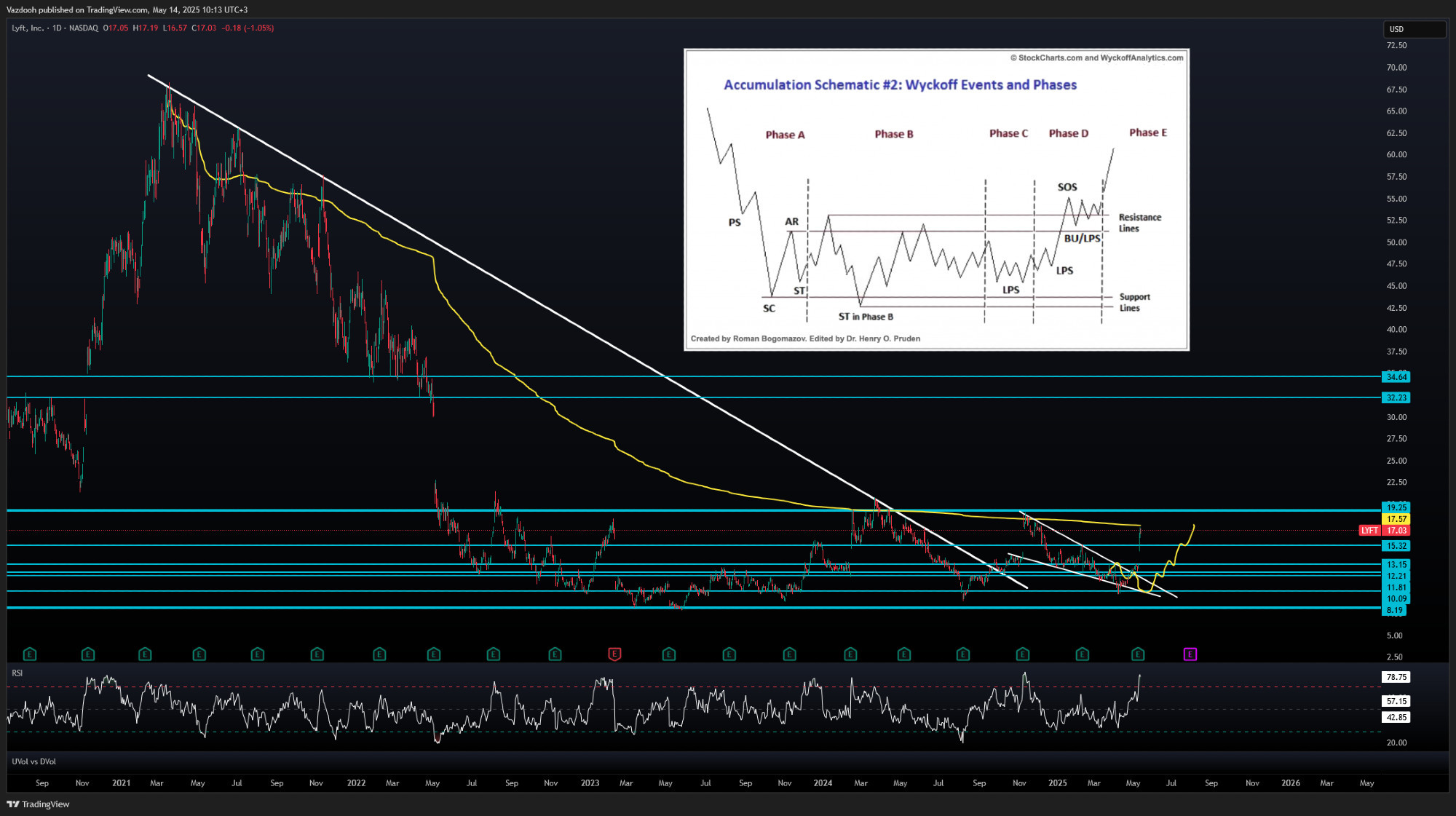The image size is (1456, 816).
Task: Click the 70.00 price axis tick
Action: pyautogui.click(x=1396, y=68)
